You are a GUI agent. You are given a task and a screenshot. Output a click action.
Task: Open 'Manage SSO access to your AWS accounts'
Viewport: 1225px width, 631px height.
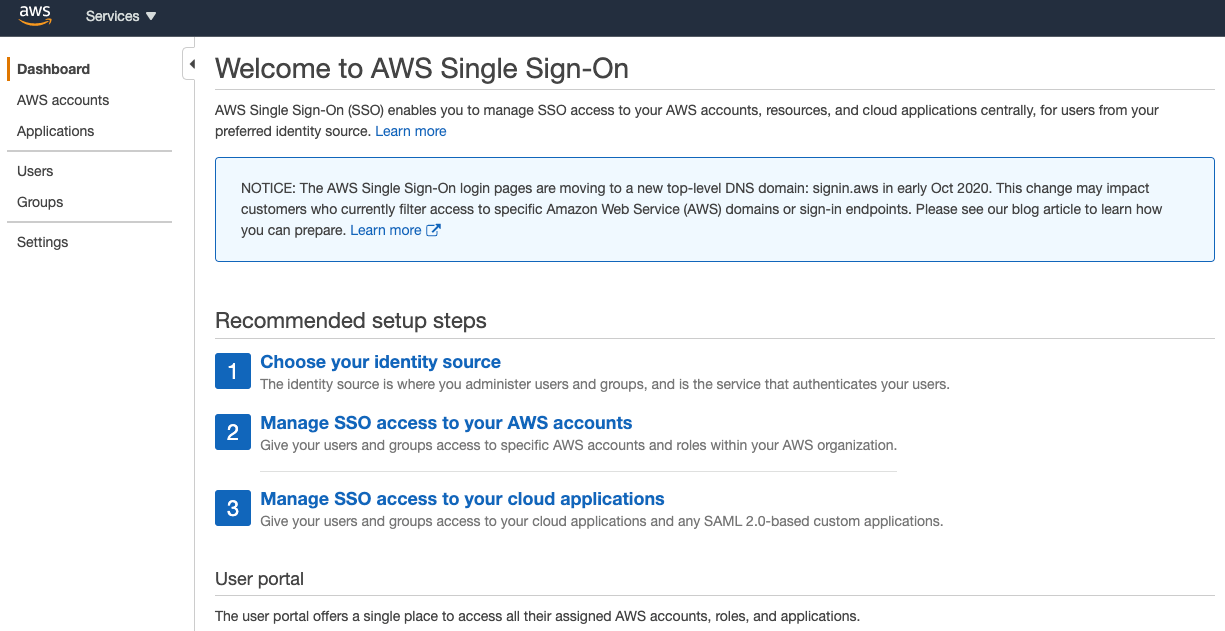[446, 423]
